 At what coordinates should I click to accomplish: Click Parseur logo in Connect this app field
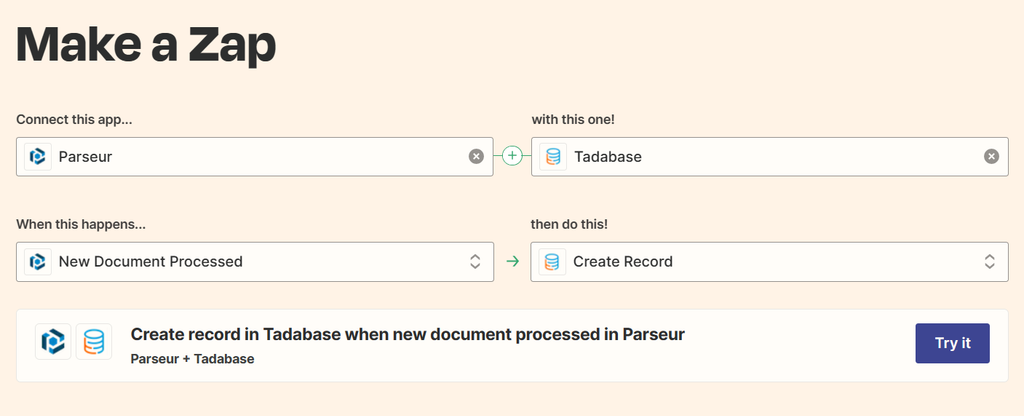point(38,157)
